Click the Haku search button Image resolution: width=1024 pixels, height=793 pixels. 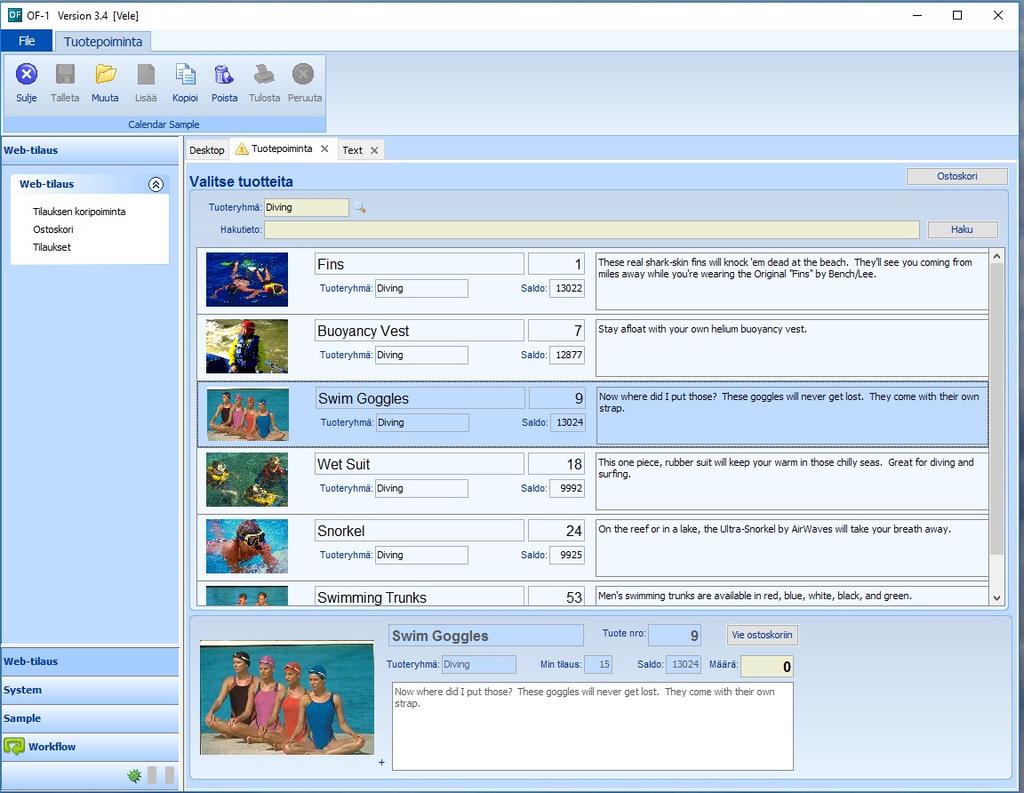[x=962, y=229]
